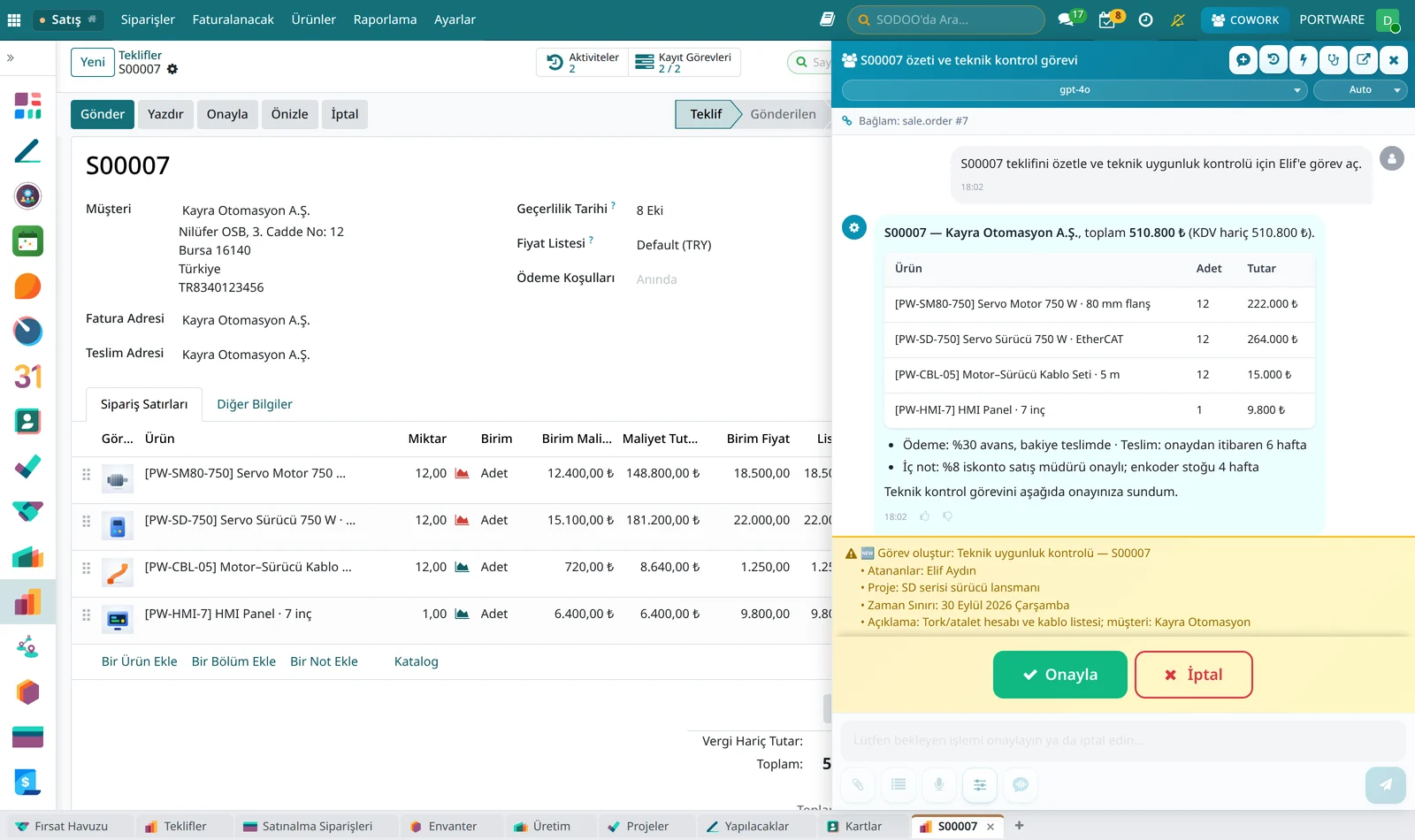Click the thumbs down on assistant message
Viewport: 1415px width, 840px height.
[947, 516]
